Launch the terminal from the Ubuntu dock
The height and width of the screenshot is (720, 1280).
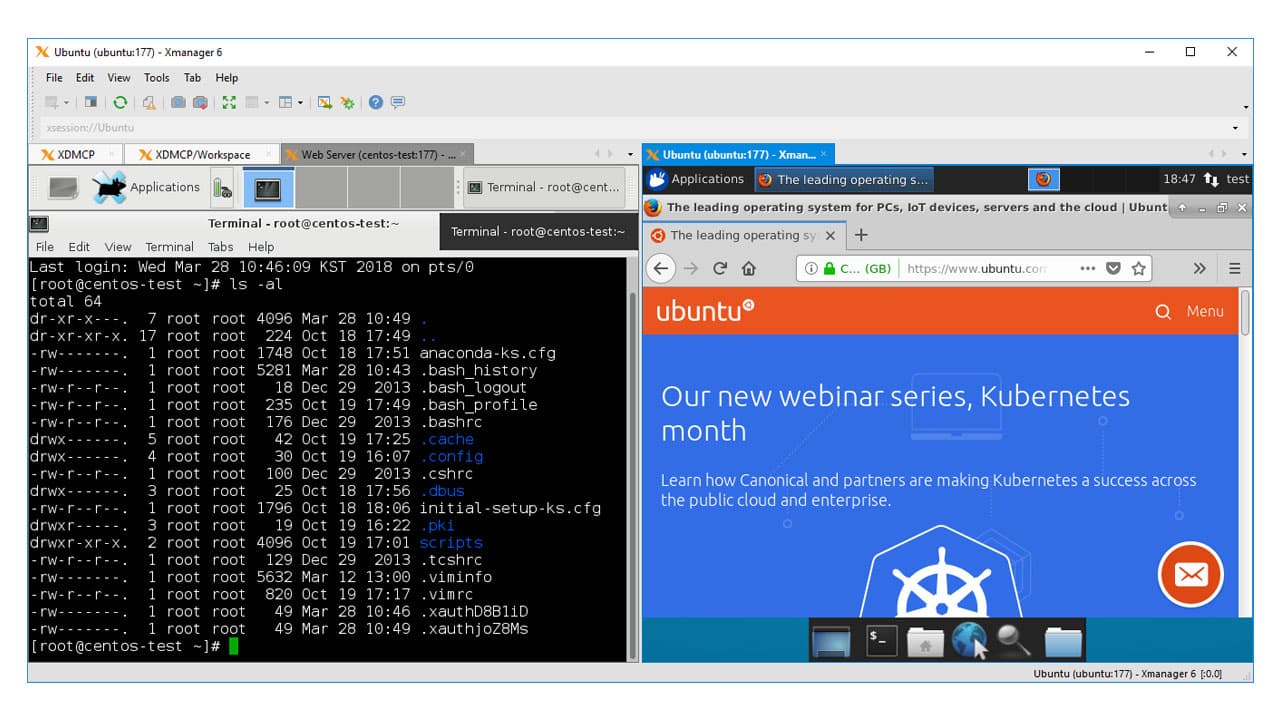click(883, 641)
